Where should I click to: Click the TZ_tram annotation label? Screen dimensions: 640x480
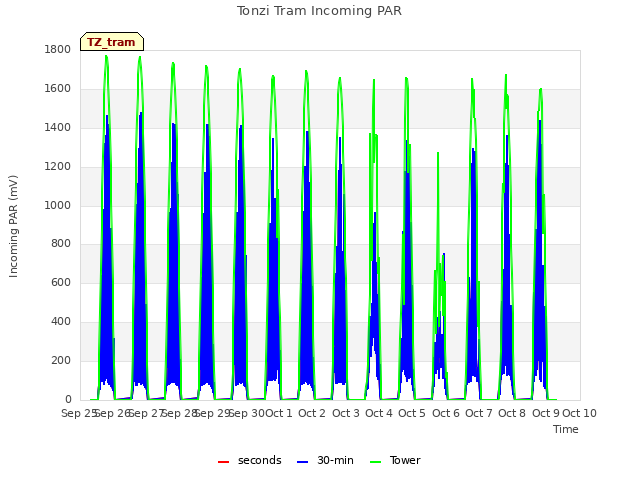pos(111,42)
